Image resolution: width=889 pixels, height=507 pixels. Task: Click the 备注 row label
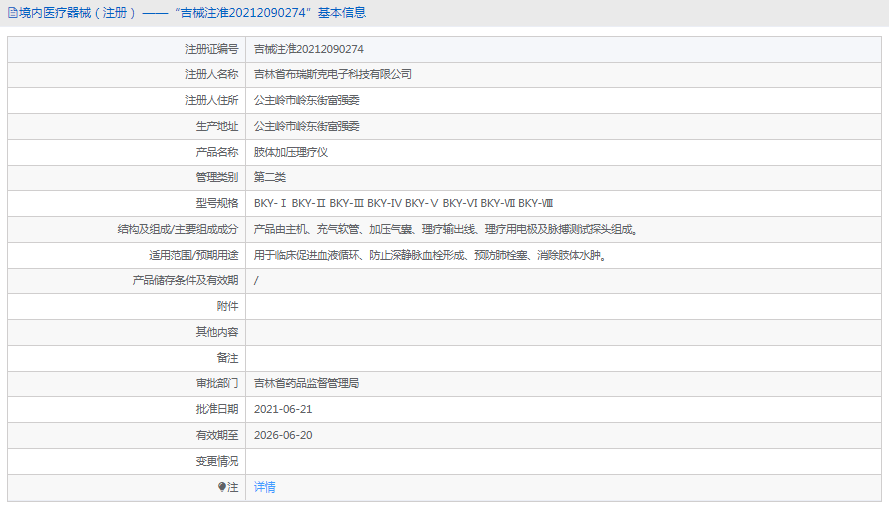[x=227, y=358]
